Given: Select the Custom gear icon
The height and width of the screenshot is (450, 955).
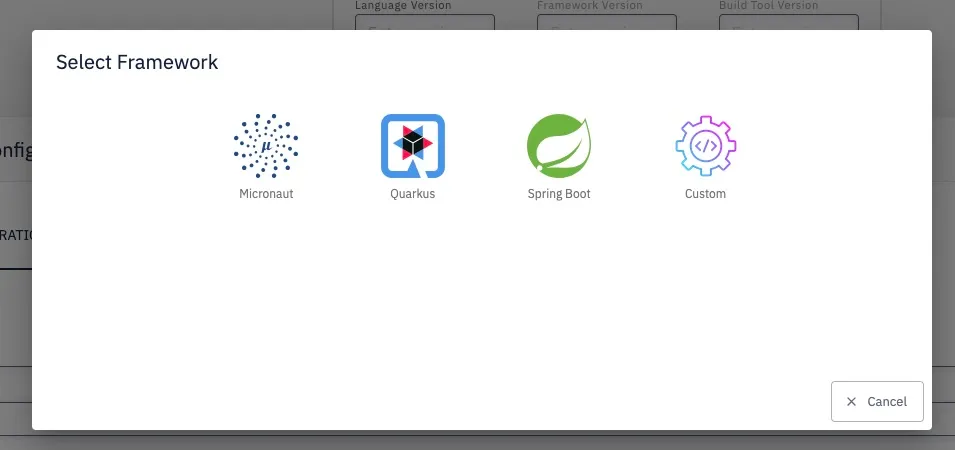Looking at the screenshot, I should [705, 146].
